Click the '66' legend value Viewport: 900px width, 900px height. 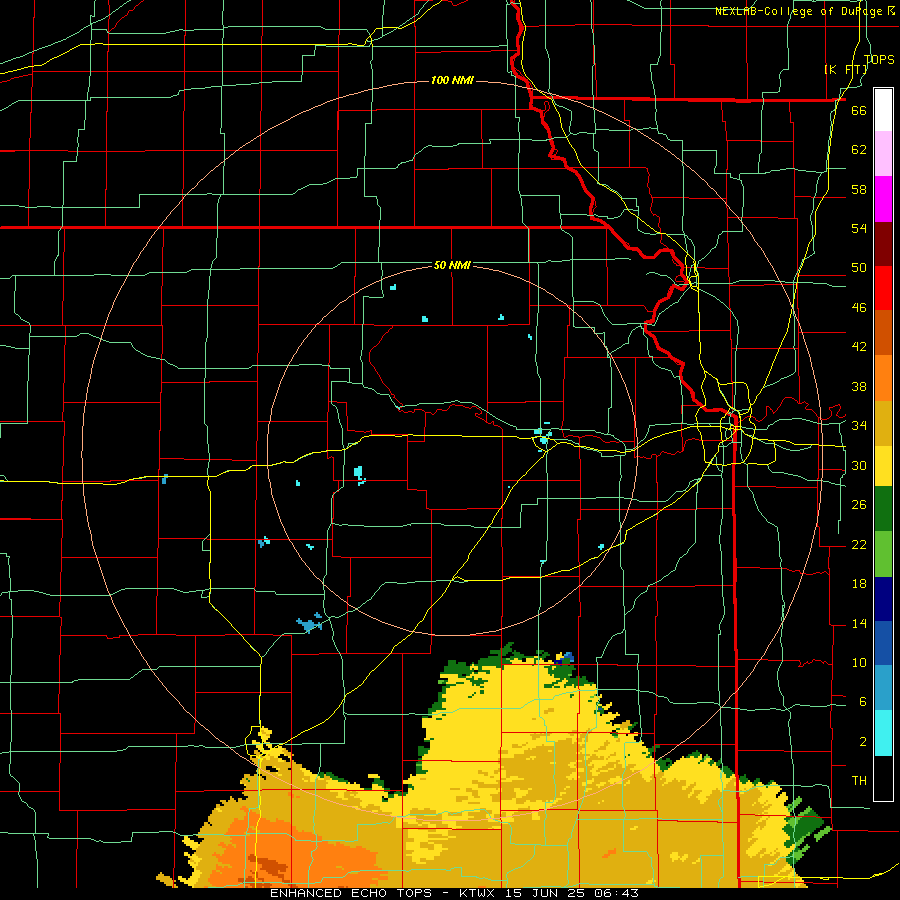click(859, 110)
